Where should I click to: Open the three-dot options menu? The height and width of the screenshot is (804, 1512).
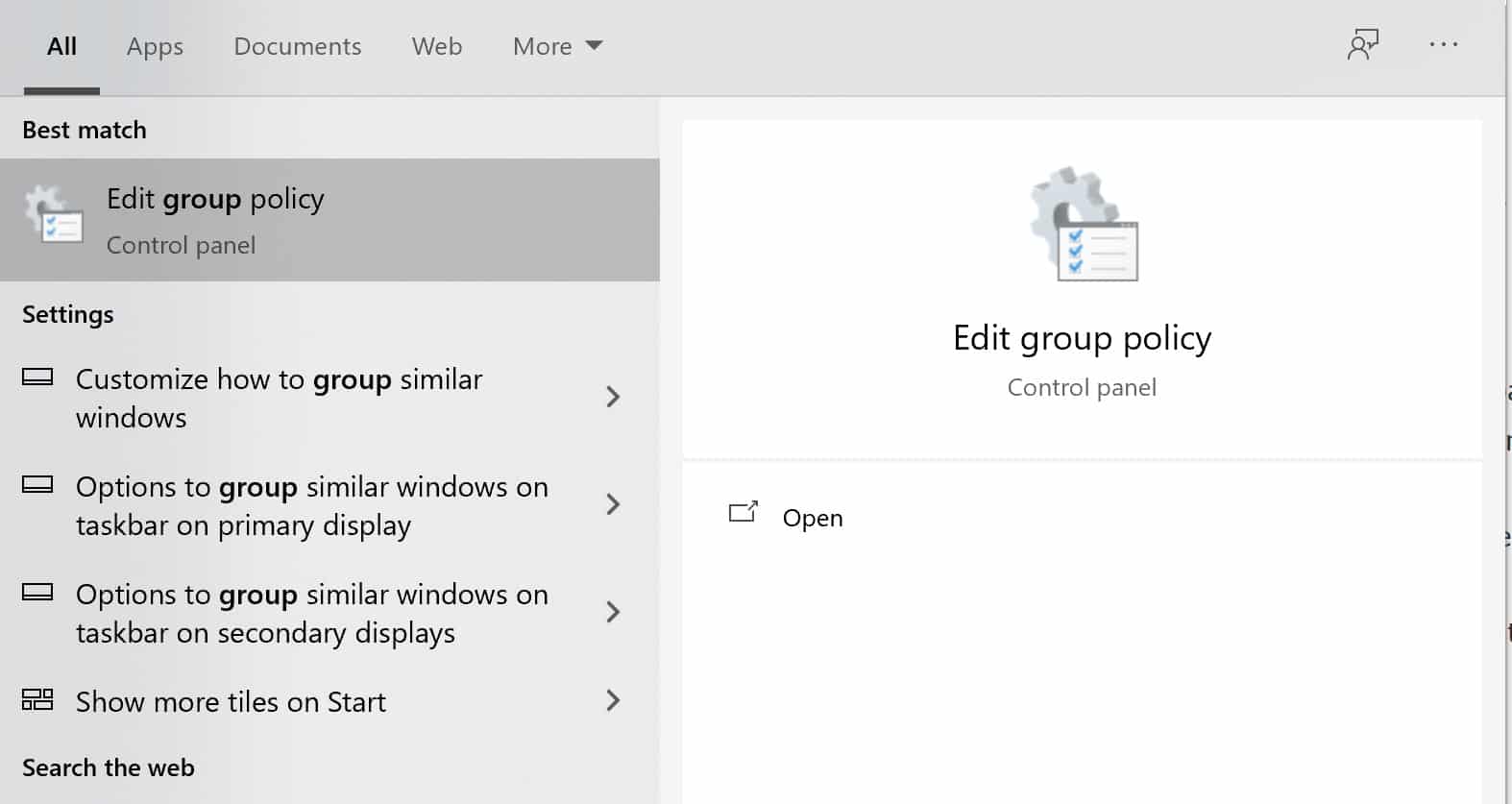[x=1443, y=45]
